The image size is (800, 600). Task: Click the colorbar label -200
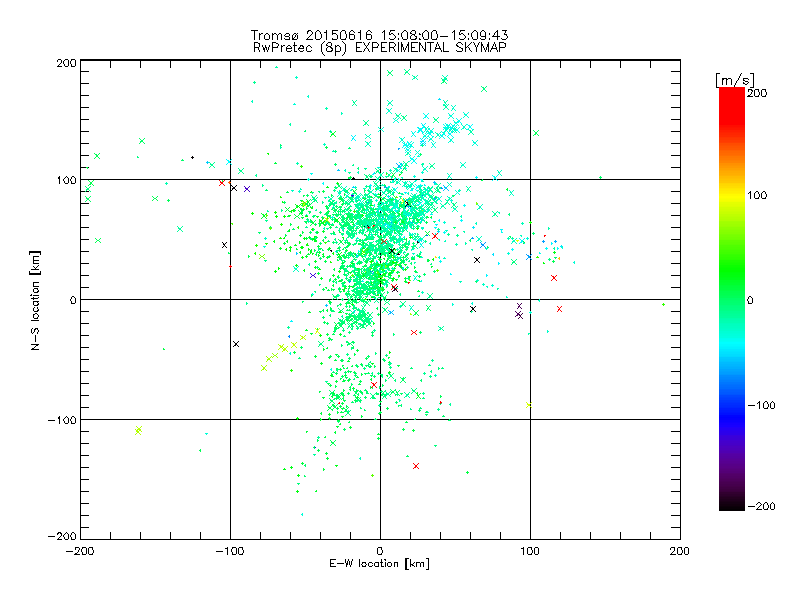pos(761,506)
